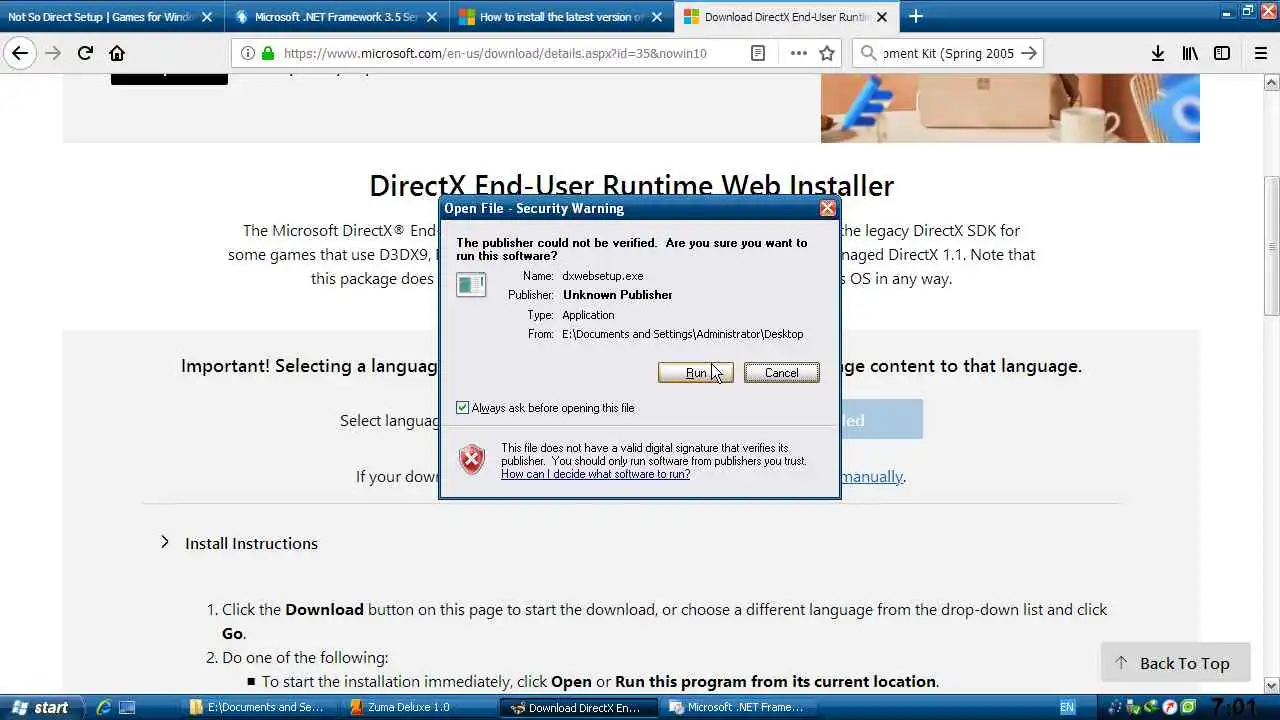1280x720 pixels.
Task: Open the page actions three-dots menu
Action: pyautogui.click(x=798, y=54)
